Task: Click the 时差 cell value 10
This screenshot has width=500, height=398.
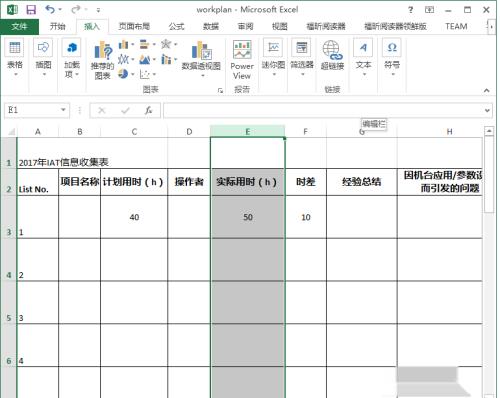Action: point(306,217)
